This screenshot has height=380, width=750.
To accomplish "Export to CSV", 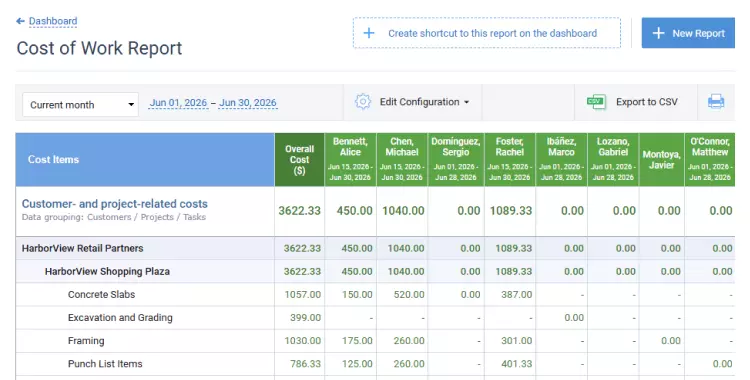I will (x=647, y=102).
